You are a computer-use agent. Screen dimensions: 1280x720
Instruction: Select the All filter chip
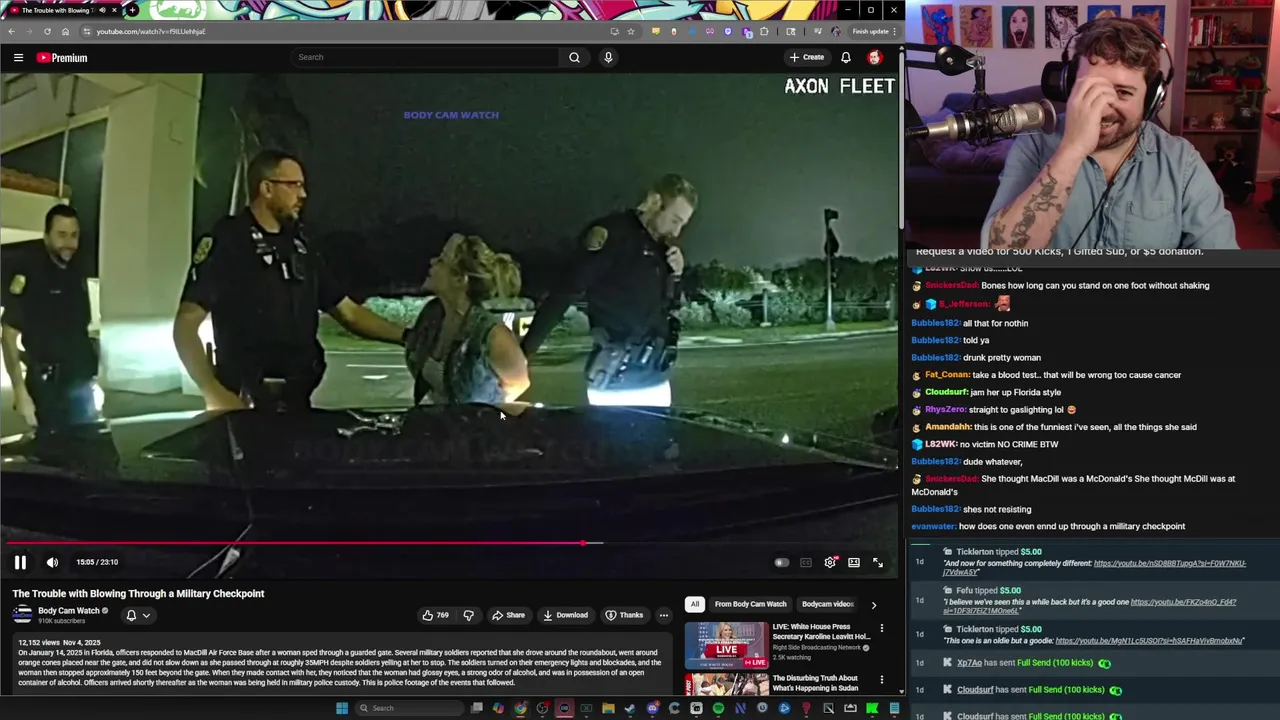pos(694,604)
